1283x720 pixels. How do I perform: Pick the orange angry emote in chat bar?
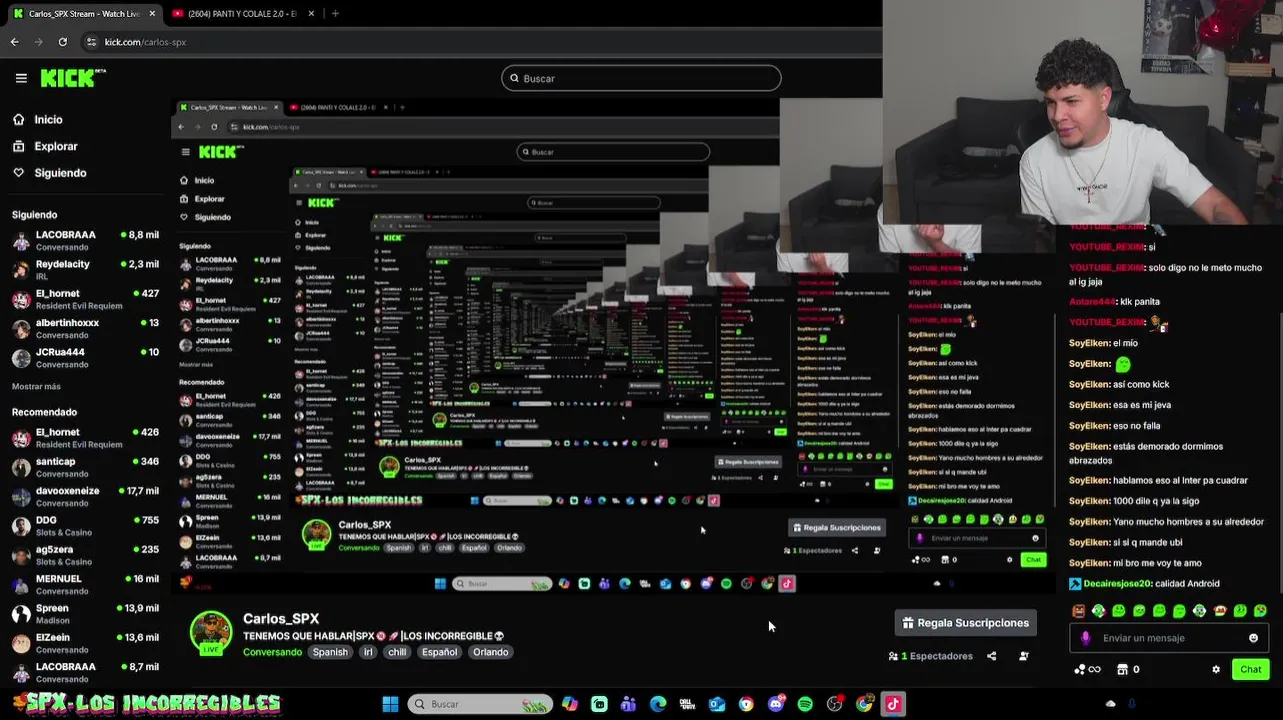tap(1078, 610)
